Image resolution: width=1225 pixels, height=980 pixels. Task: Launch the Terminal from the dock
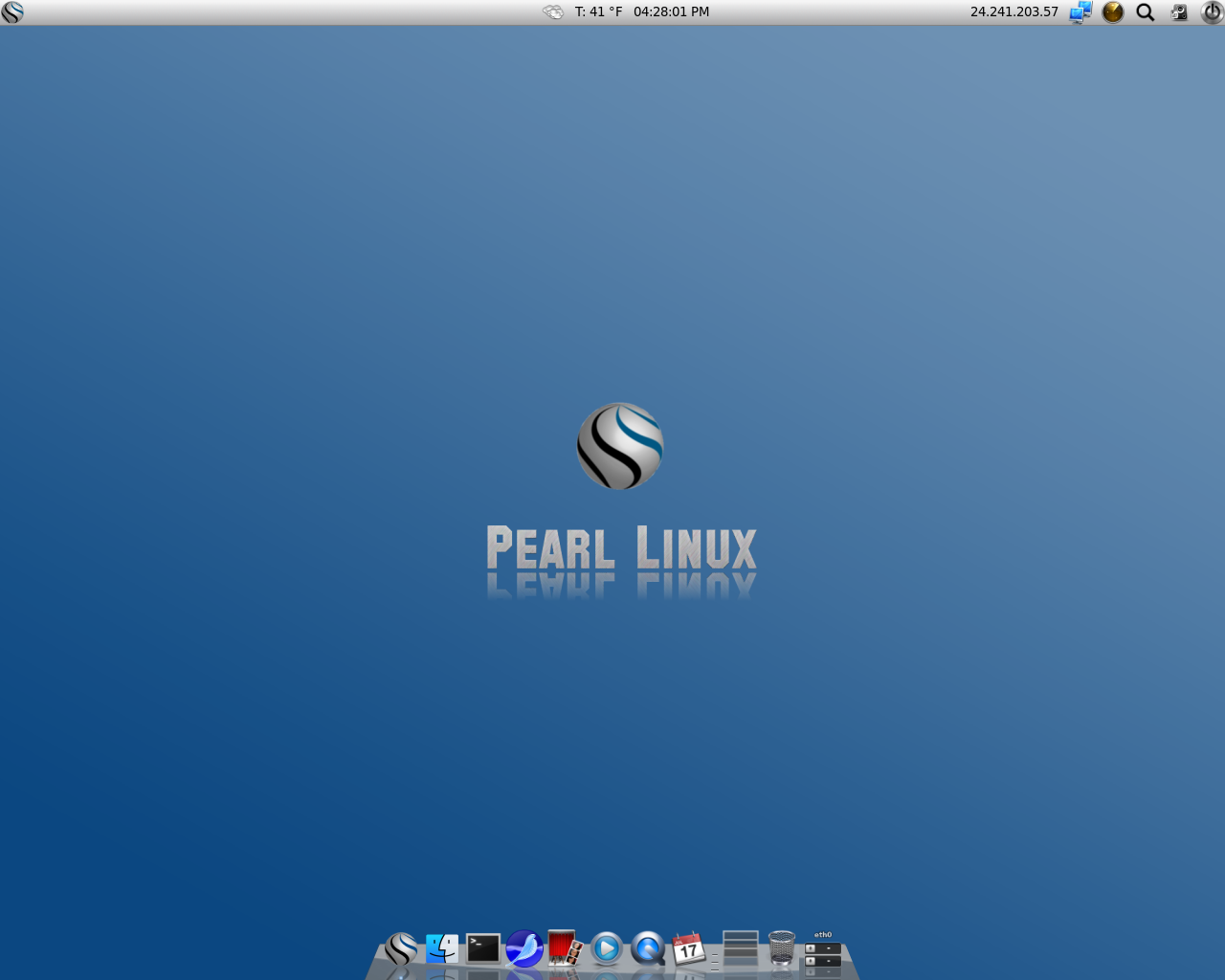(x=483, y=948)
